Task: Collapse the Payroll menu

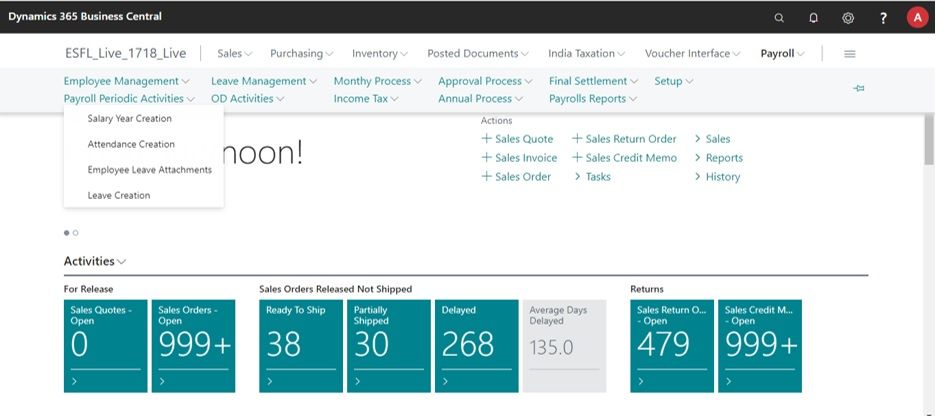Action: click(x=782, y=53)
